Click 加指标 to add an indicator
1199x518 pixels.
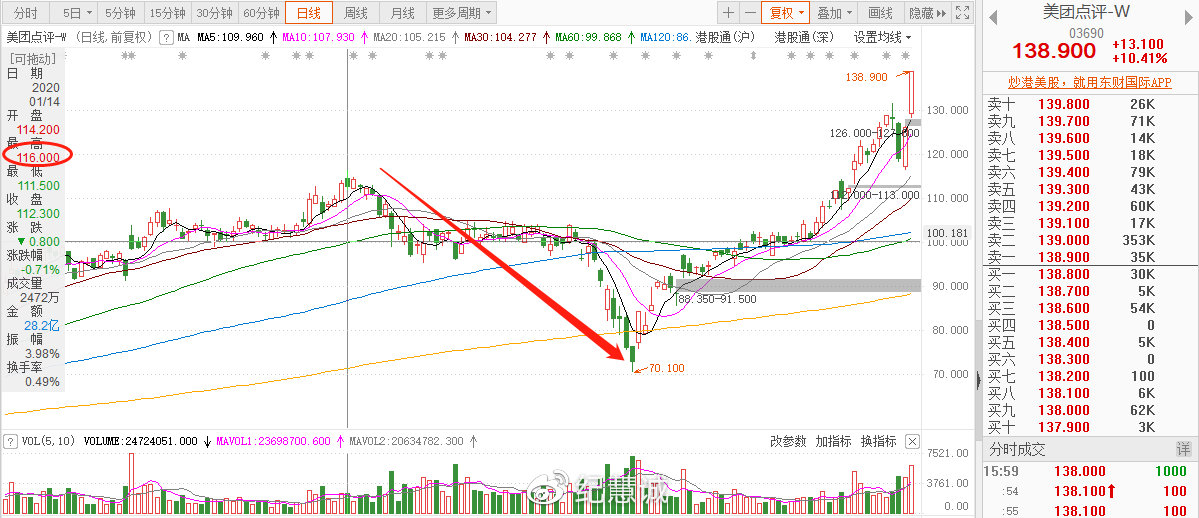tap(833, 441)
